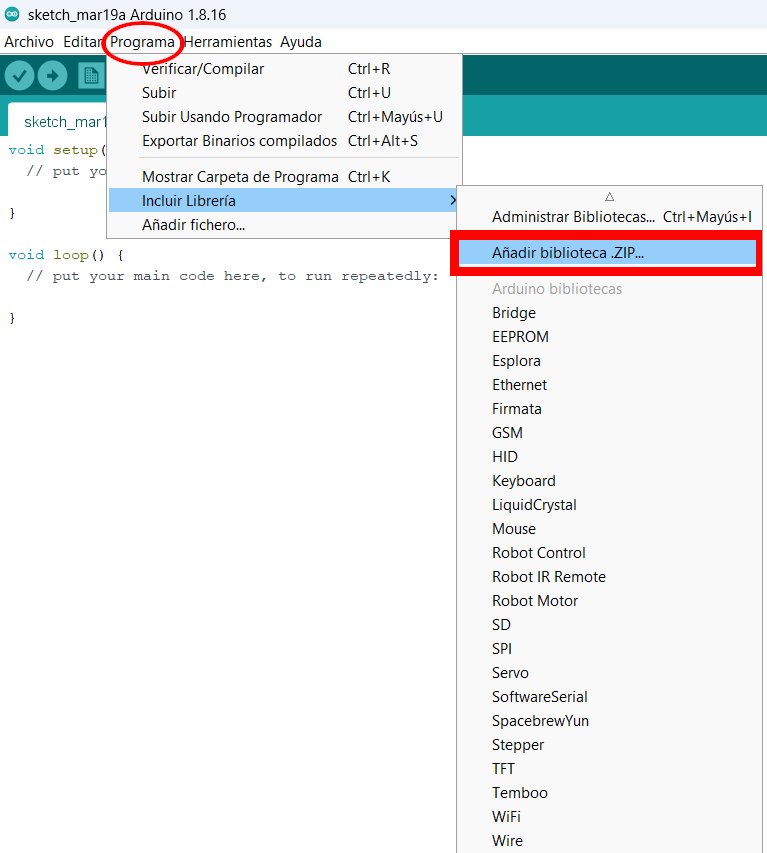Open the Programa menu
Viewport: 767px width, 853px height.
tap(143, 42)
